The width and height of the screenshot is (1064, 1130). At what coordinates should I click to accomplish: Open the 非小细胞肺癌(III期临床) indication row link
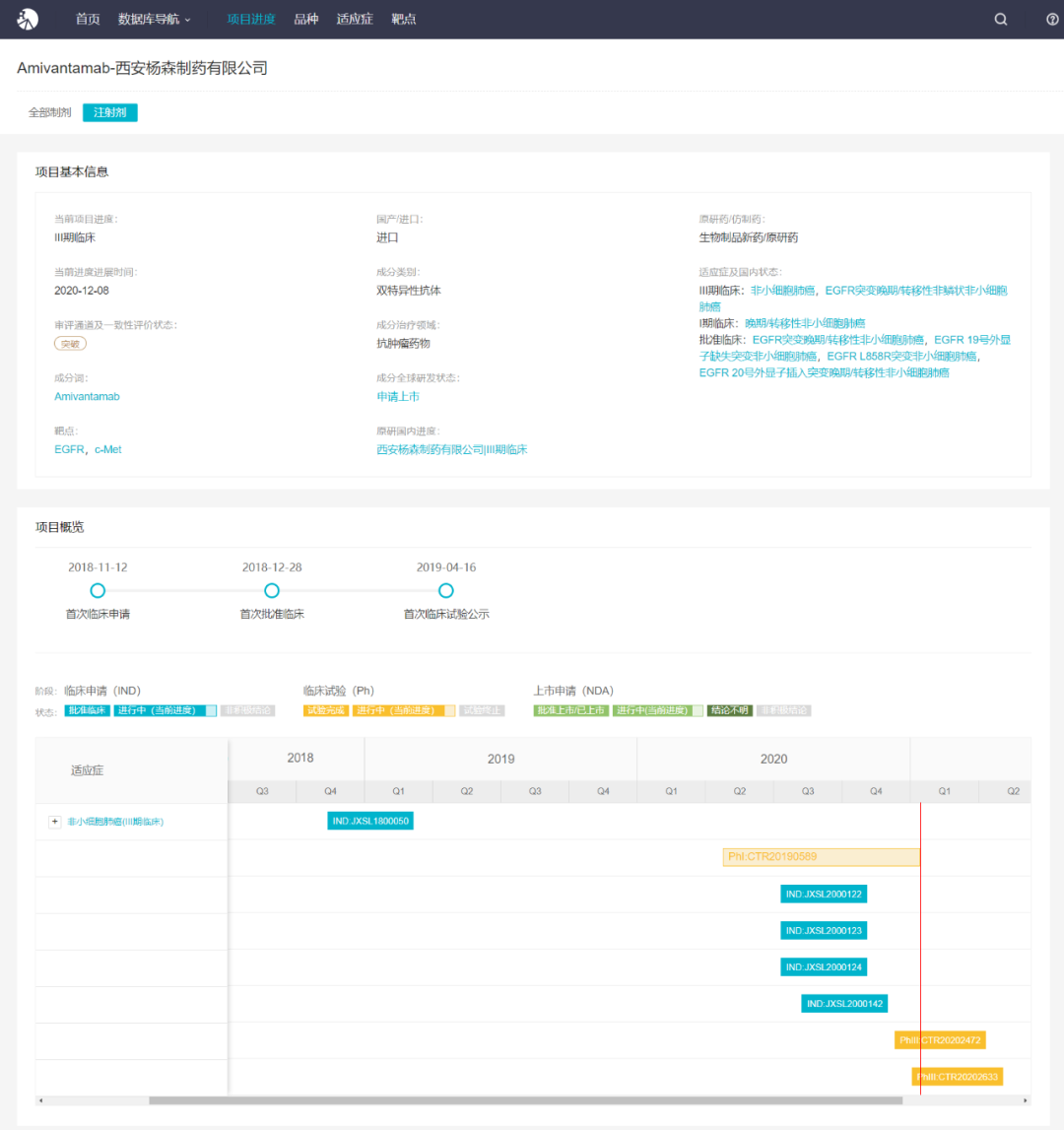[115, 822]
